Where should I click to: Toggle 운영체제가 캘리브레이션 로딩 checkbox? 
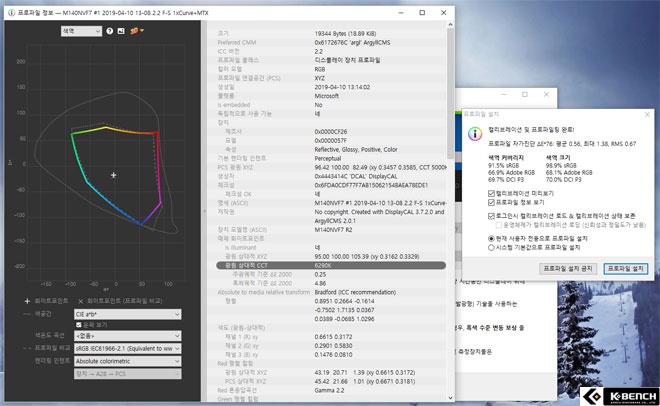498,225
